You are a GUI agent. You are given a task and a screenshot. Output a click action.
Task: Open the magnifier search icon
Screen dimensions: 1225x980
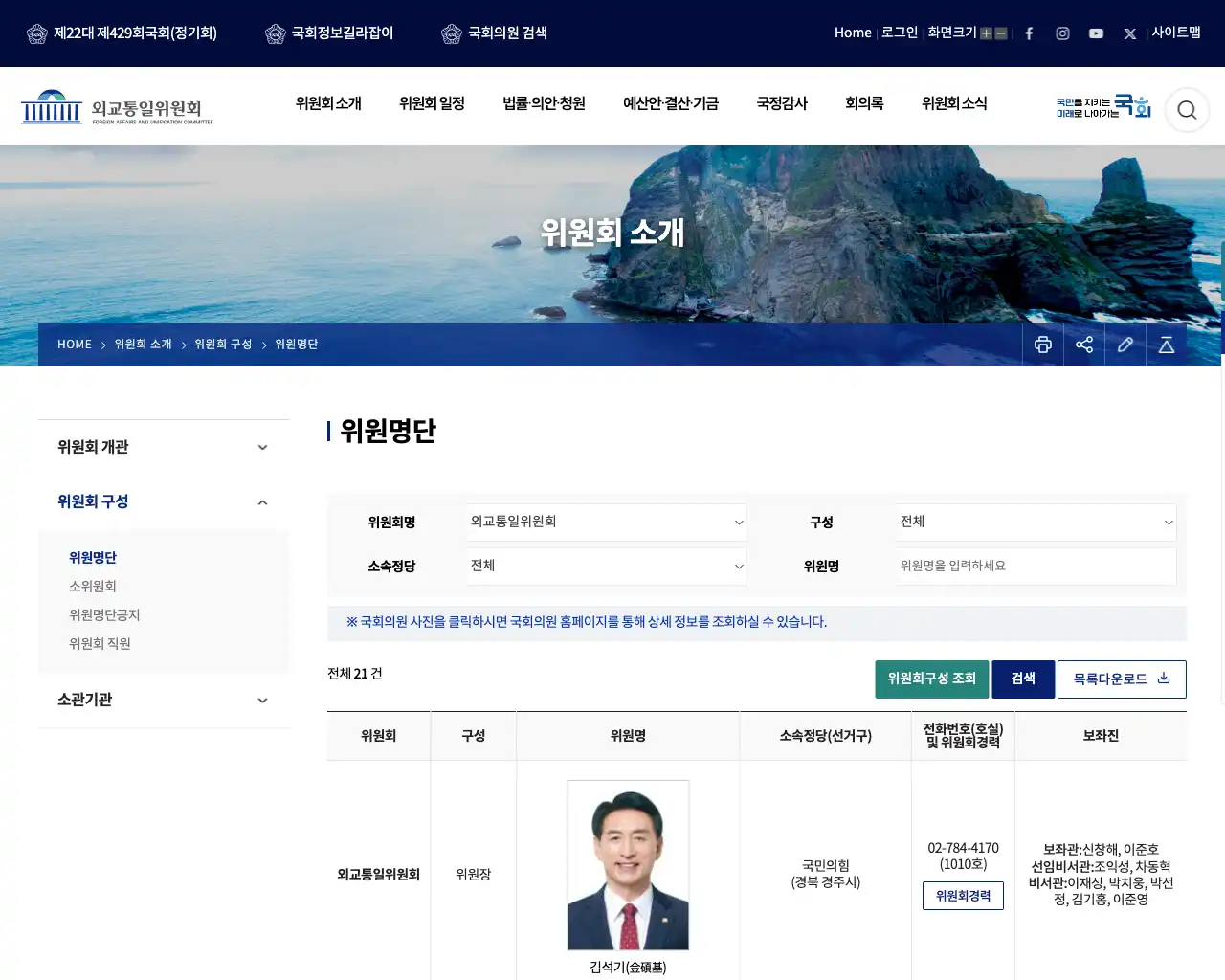pos(1187,110)
